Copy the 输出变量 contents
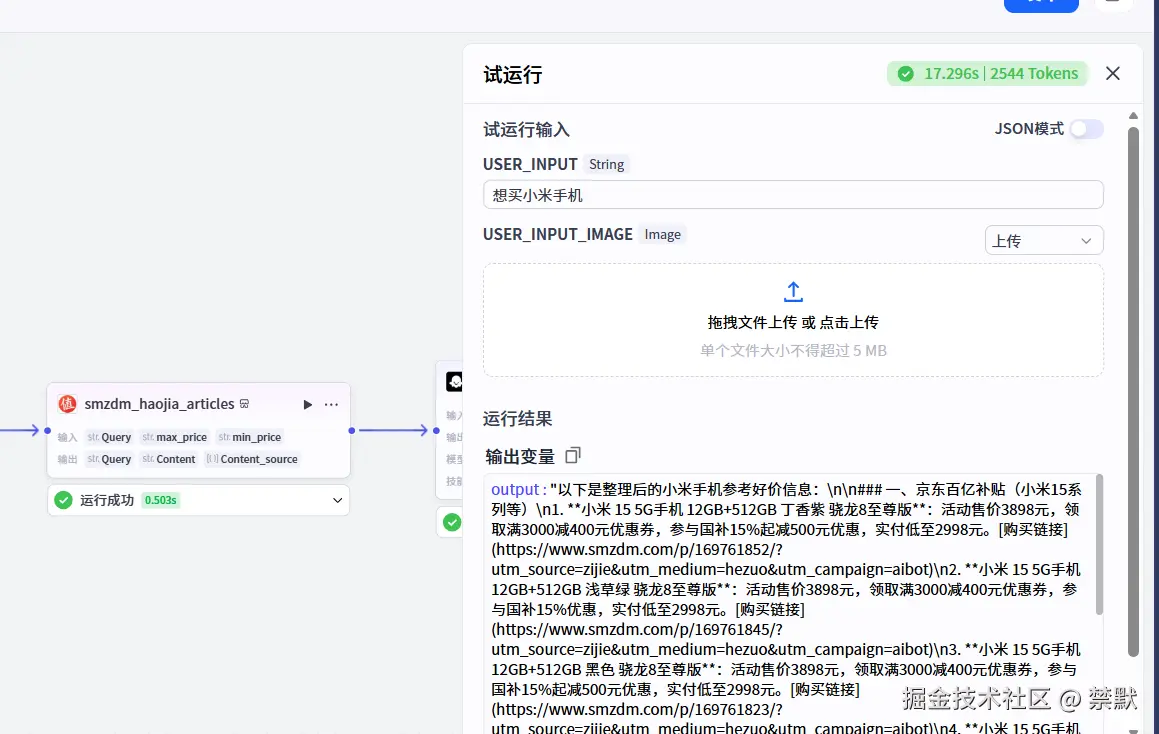This screenshot has width=1159, height=734. pyautogui.click(x=573, y=455)
